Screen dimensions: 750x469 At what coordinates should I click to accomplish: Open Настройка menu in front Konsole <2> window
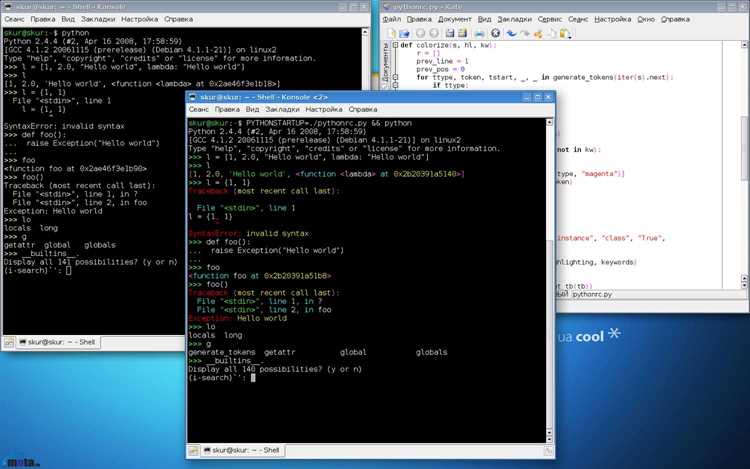324,109
